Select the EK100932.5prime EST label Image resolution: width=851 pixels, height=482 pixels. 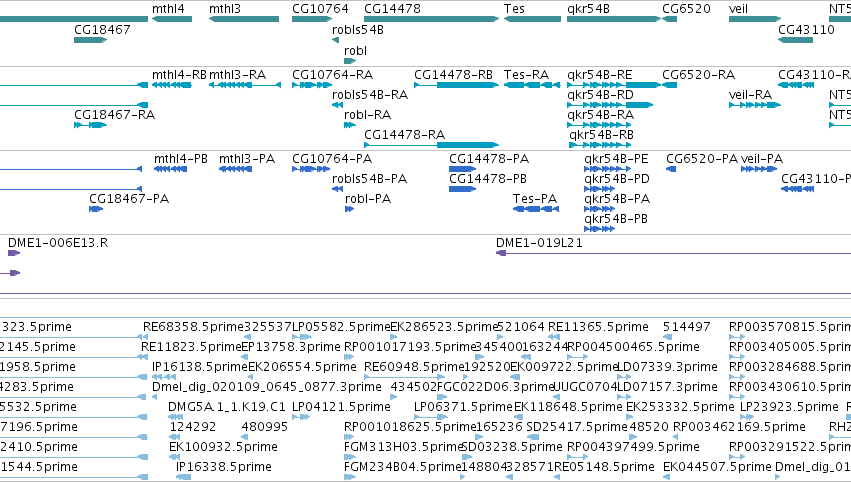pos(224,448)
